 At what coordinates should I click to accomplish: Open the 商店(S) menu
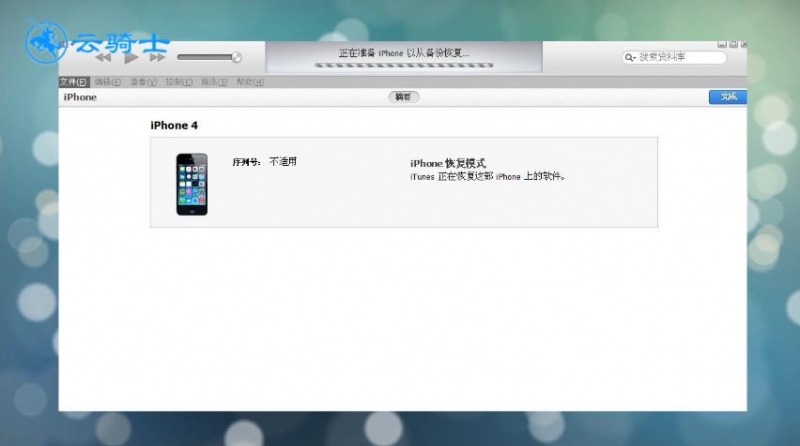(214, 82)
